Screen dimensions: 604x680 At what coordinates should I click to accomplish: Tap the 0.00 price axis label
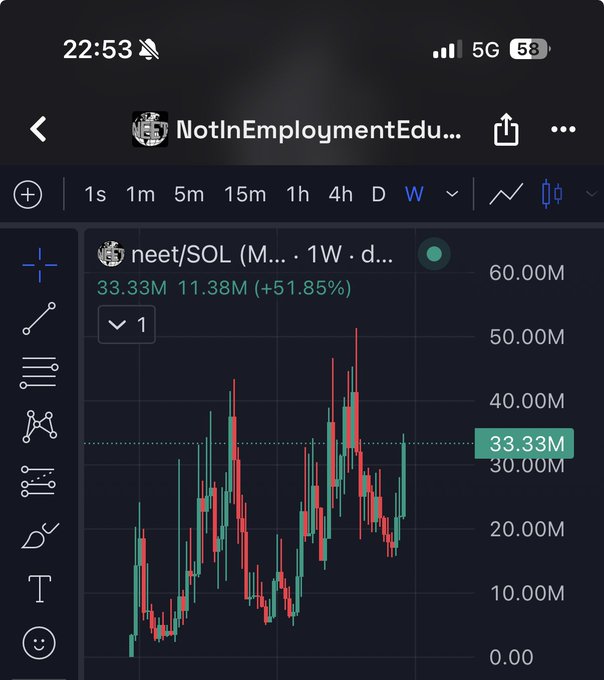click(511, 657)
